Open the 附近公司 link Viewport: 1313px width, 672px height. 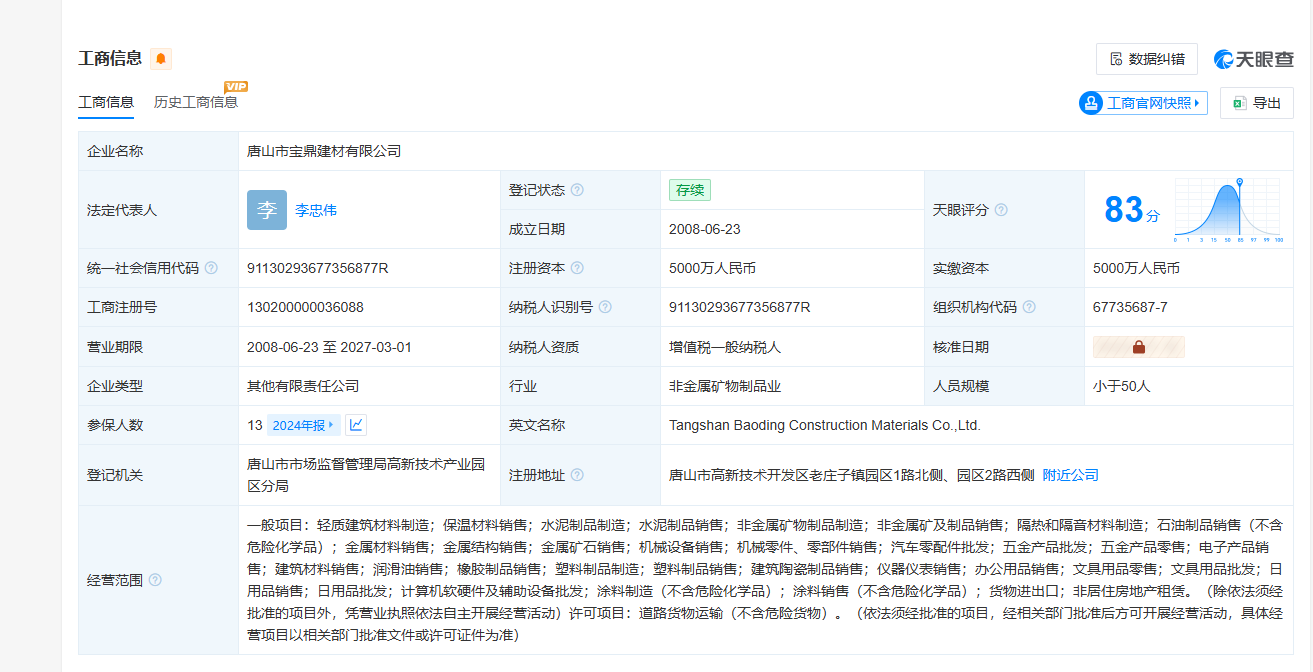coord(1070,475)
